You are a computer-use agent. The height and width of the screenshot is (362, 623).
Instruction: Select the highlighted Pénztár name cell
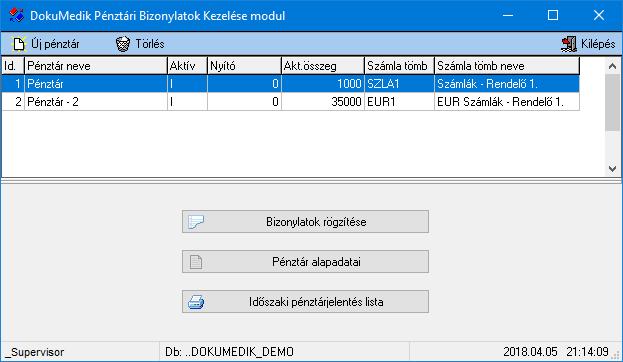click(x=96, y=84)
